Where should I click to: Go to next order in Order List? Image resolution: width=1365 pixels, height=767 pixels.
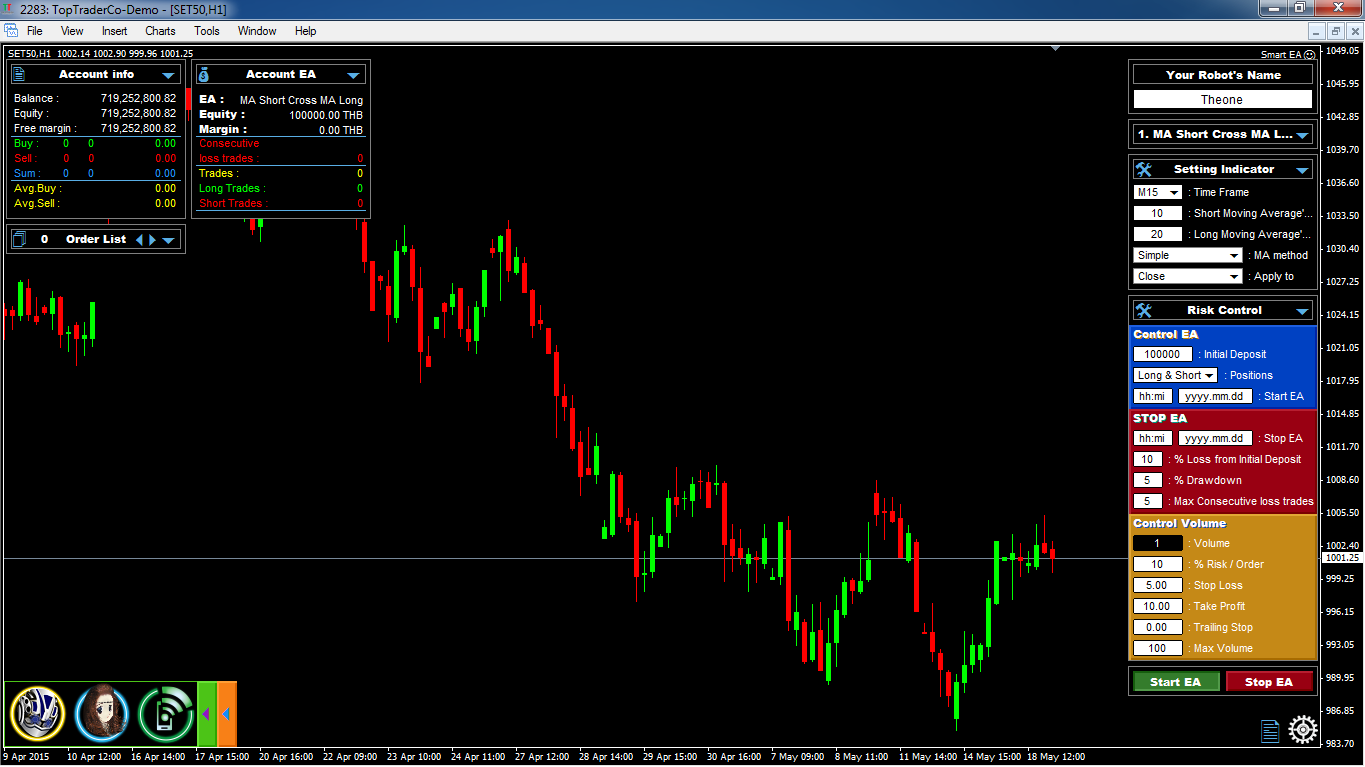(153, 240)
